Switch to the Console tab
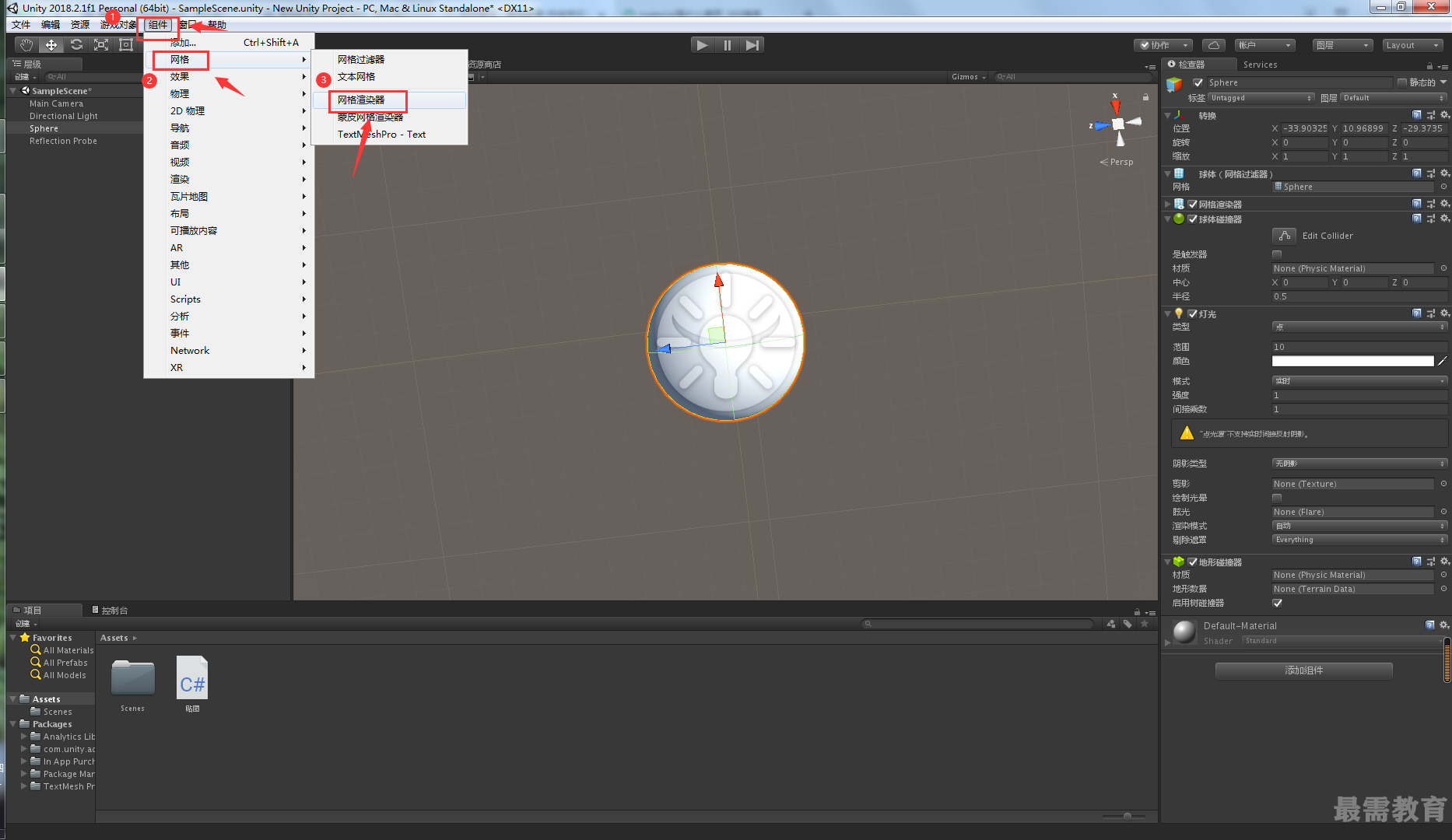 [110, 611]
